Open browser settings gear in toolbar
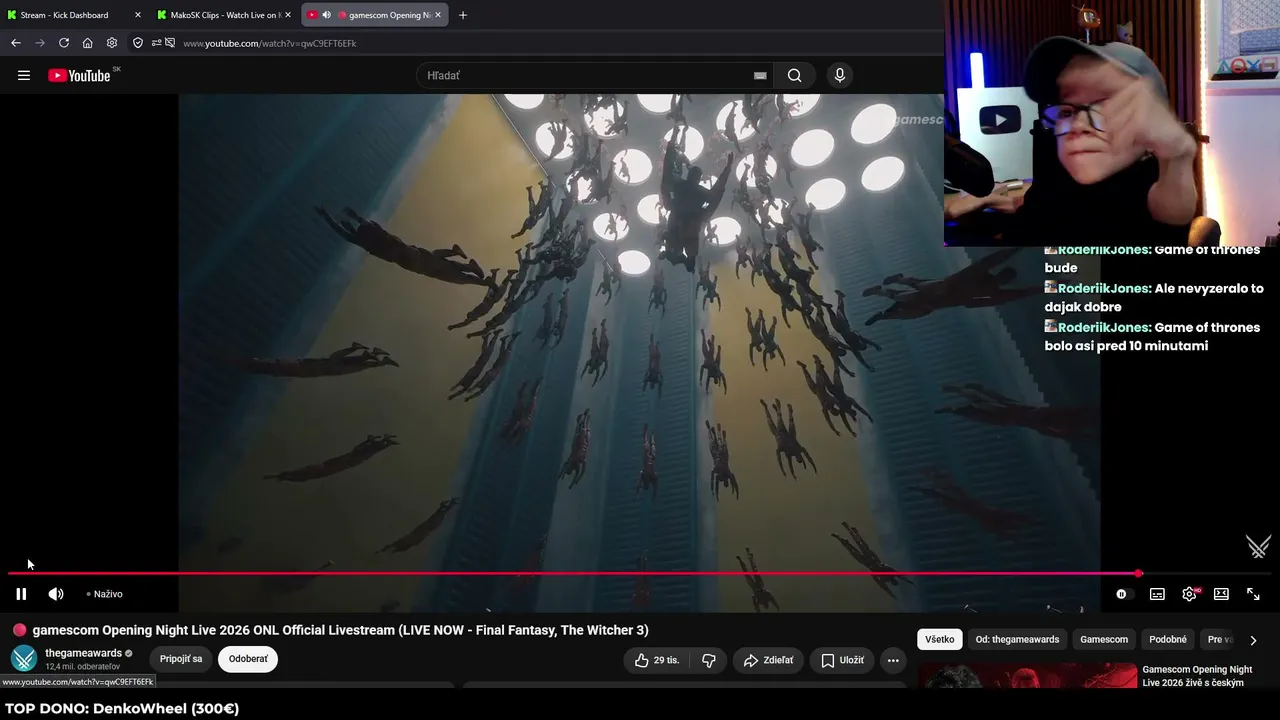Image resolution: width=1280 pixels, height=720 pixels. click(112, 43)
